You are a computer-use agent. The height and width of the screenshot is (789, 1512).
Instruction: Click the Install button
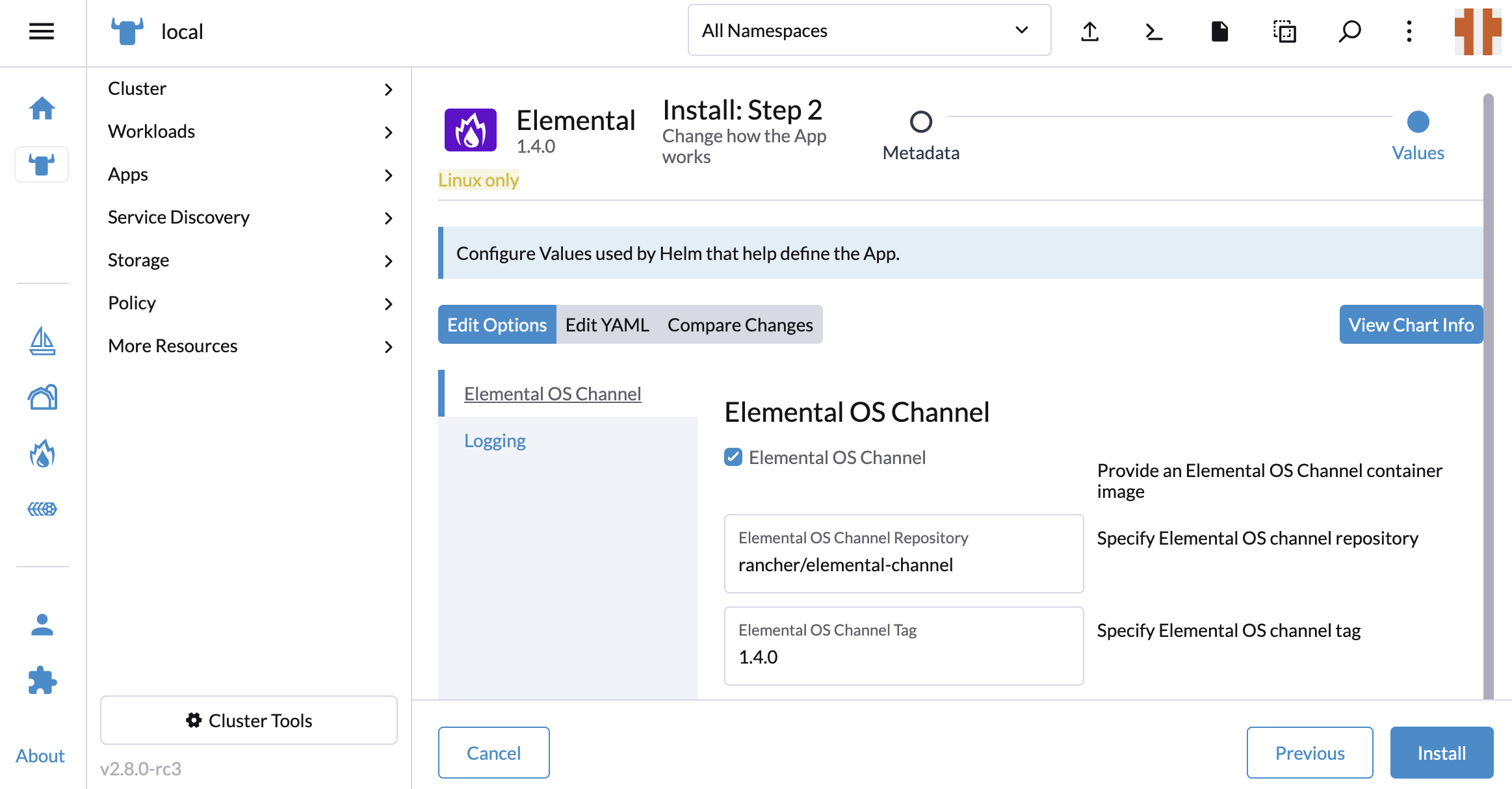[x=1442, y=753]
